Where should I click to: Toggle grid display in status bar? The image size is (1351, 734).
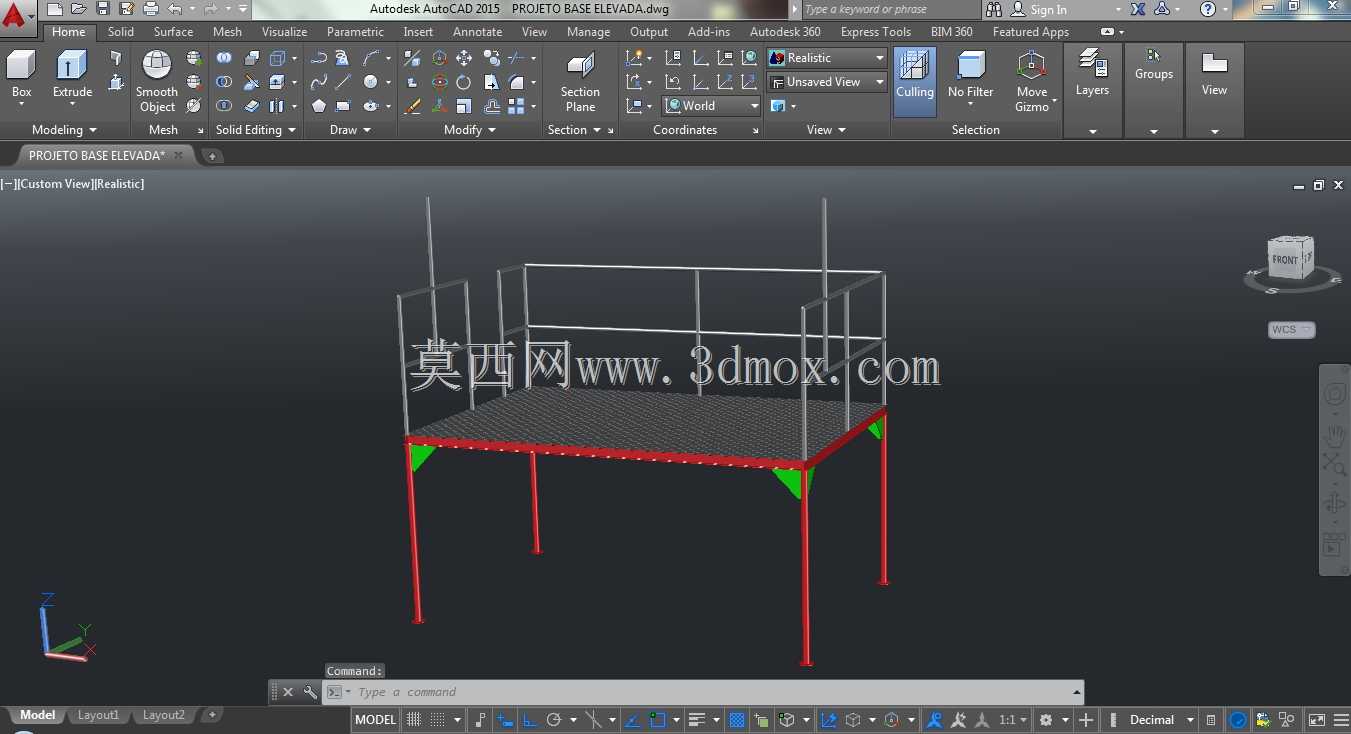coord(414,720)
